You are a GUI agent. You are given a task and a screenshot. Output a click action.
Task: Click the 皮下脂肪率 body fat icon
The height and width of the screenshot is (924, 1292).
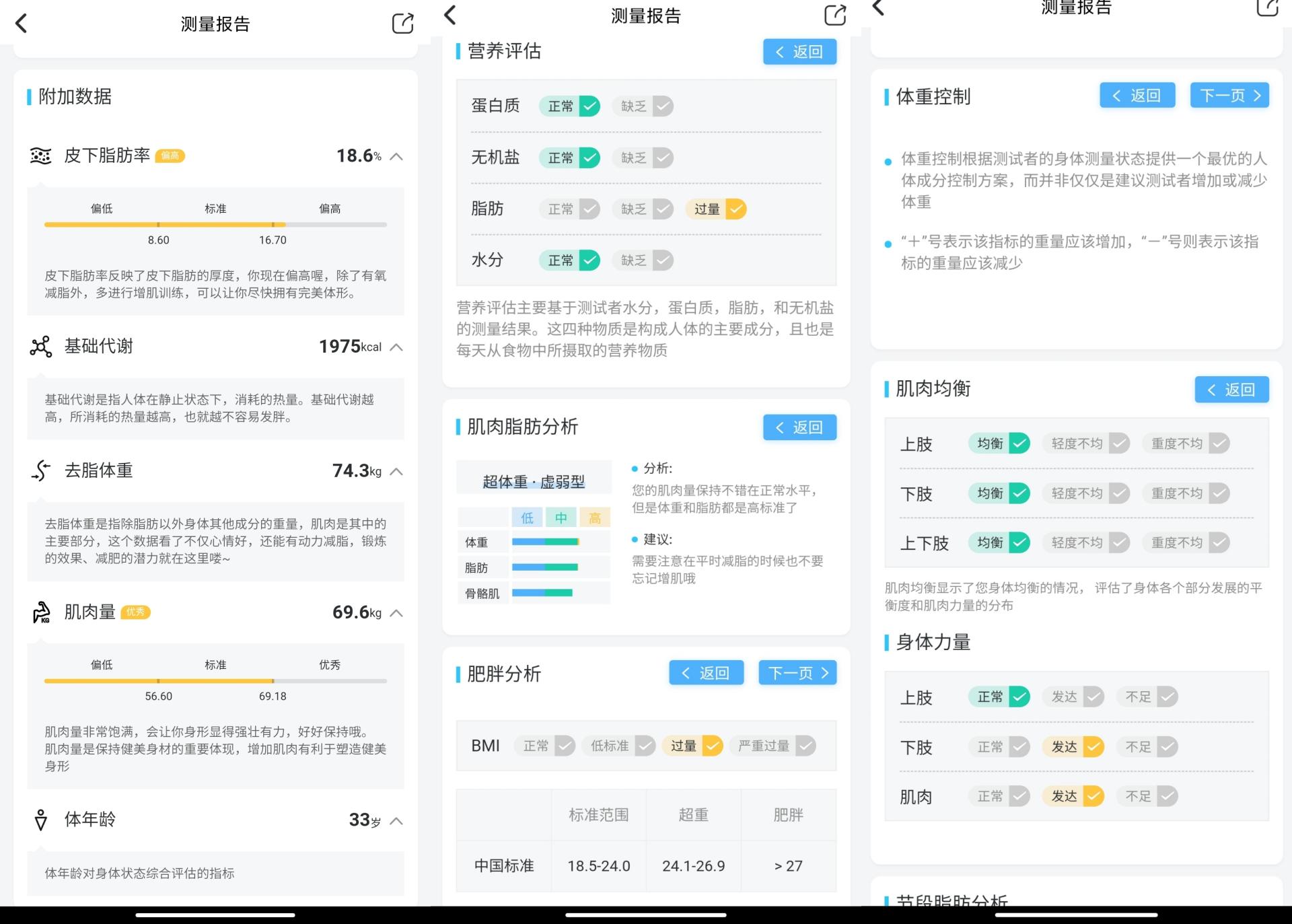tap(41, 155)
